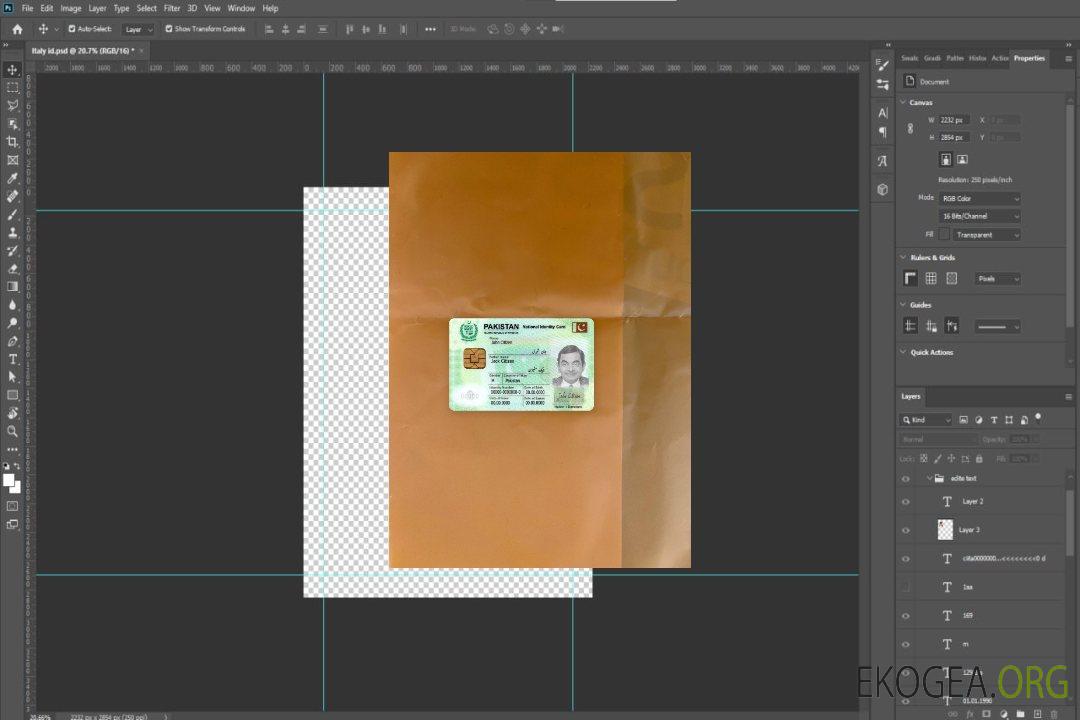The width and height of the screenshot is (1080, 720).
Task: Click the Home icon in the options bar
Action: pyautogui.click(x=17, y=29)
